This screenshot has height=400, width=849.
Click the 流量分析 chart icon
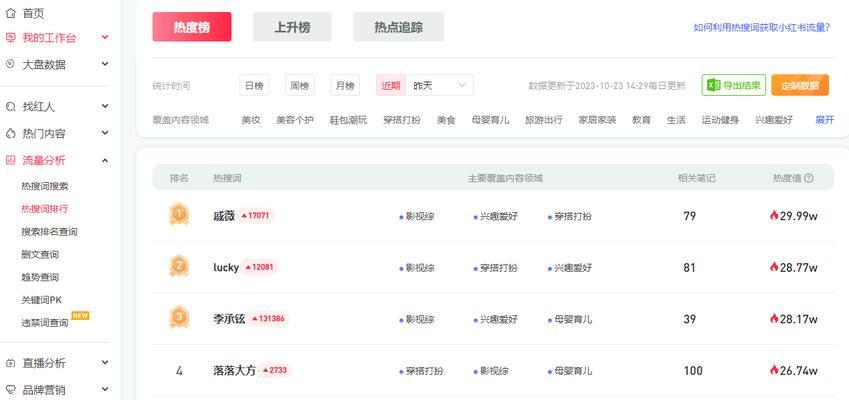pos(10,160)
